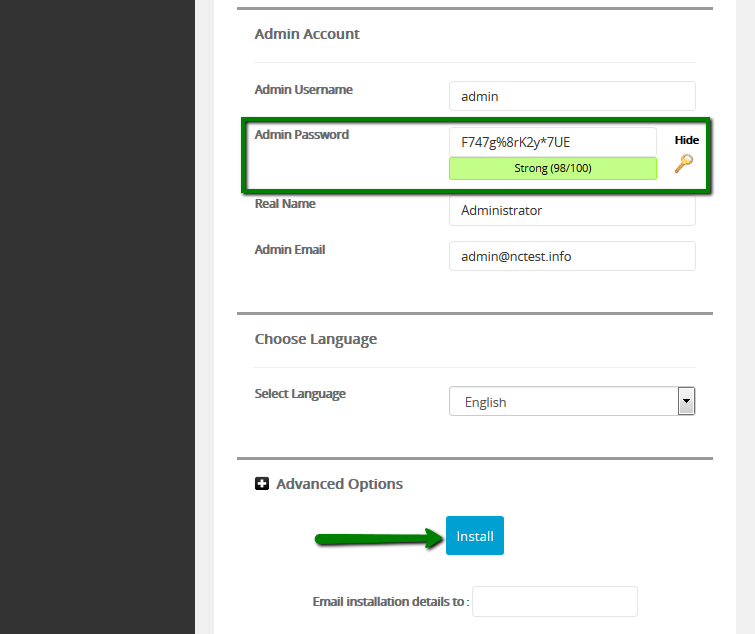Image resolution: width=755 pixels, height=634 pixels.
Task: Click the Admin Password label
Action: pyautogui.click(x=302, y=135)
